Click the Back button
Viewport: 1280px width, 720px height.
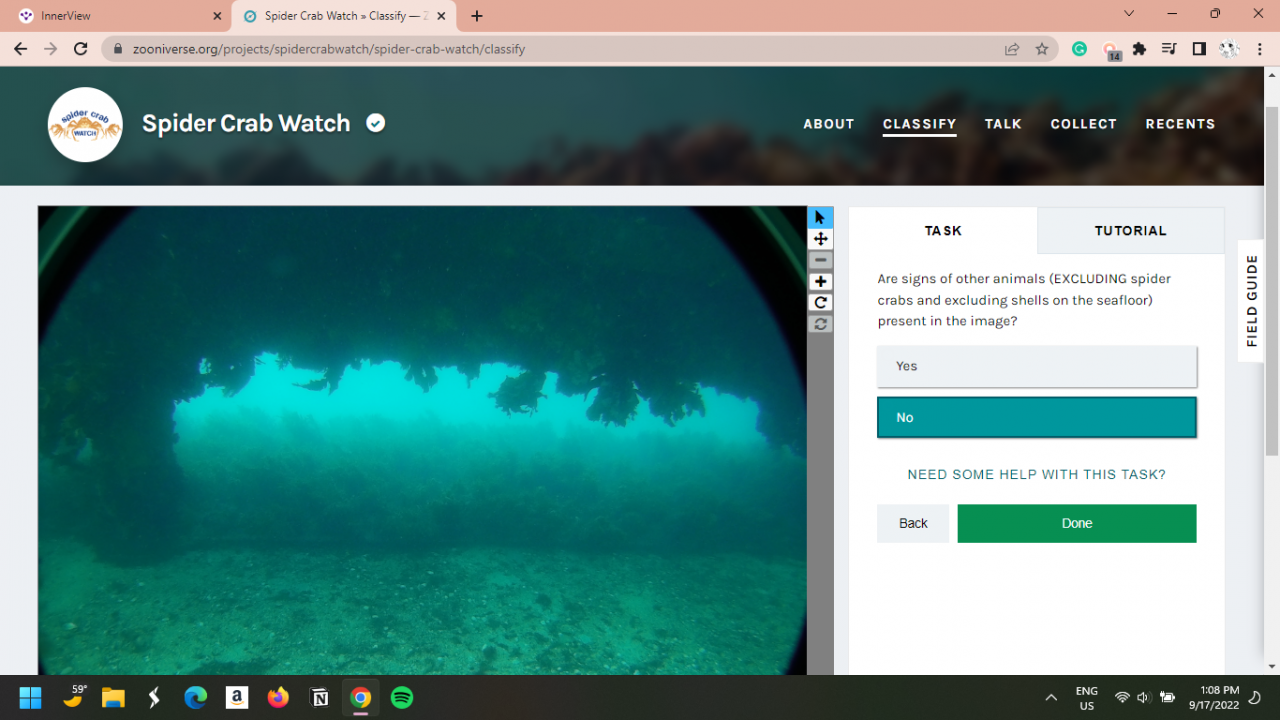pyautogui.click(x=913, y=523)
